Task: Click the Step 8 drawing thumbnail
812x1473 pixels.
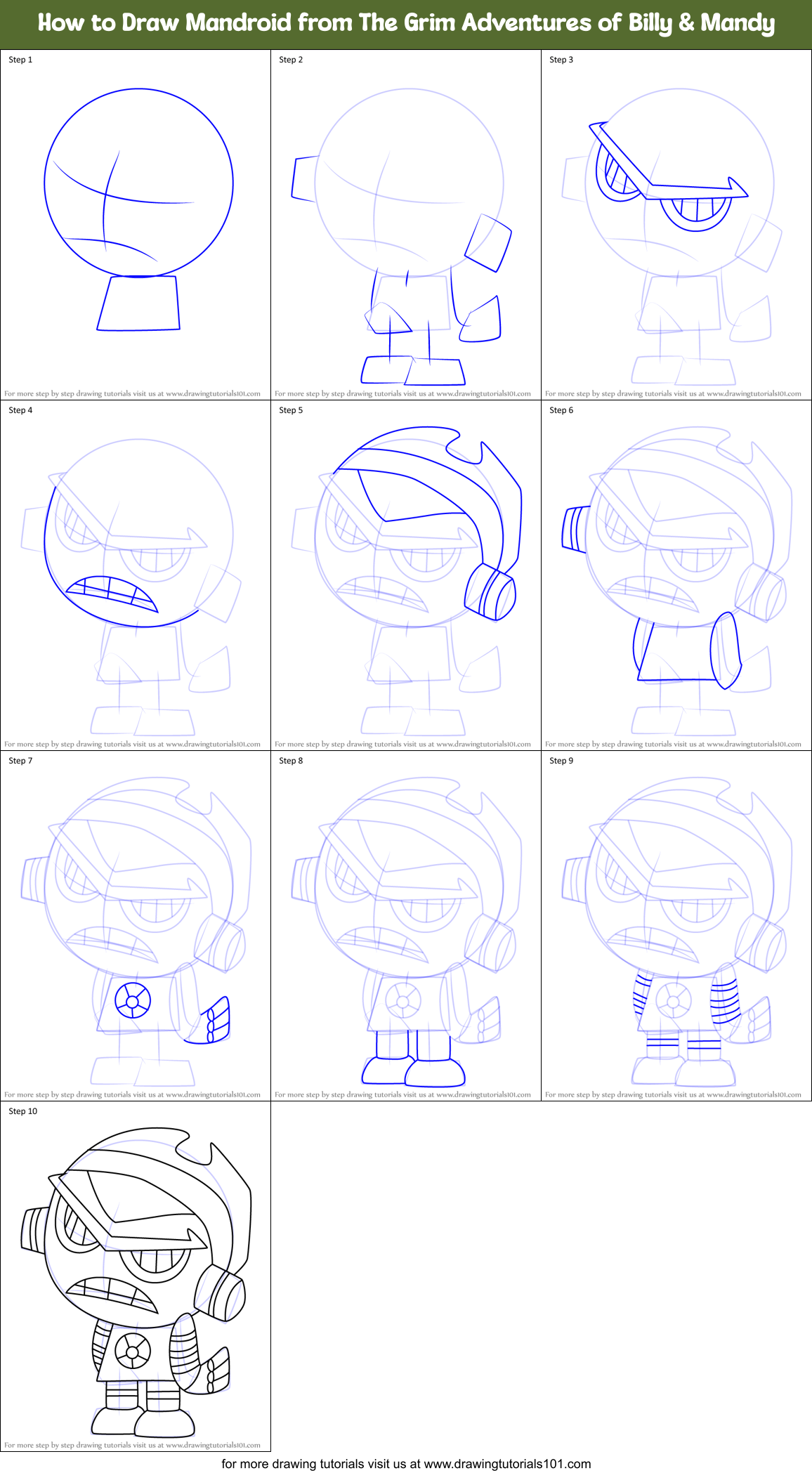Action: point(406,926)
